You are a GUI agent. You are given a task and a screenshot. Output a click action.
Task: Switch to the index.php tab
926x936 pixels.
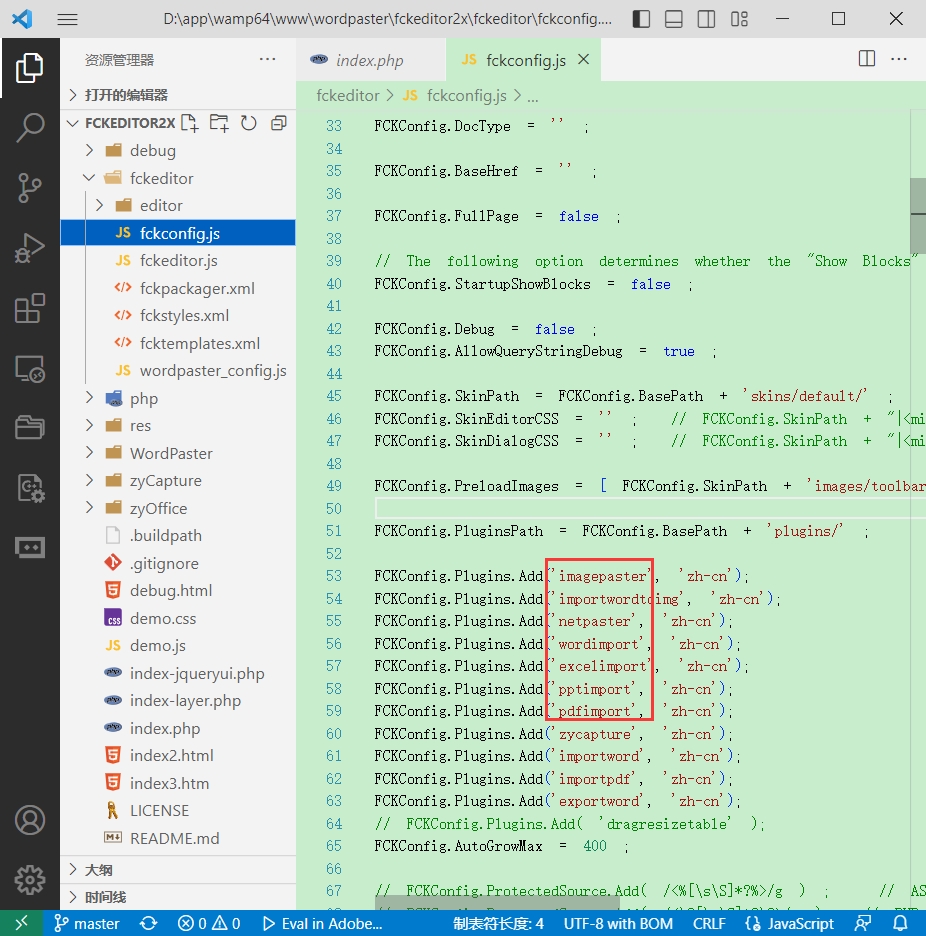pyautogui.click(x=369, y=60)
